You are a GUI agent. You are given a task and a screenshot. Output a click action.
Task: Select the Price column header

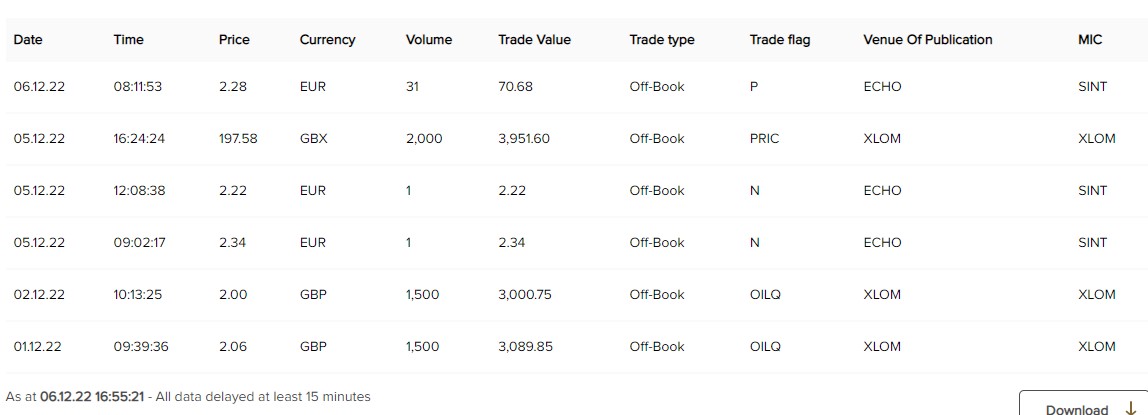point(234,40)
